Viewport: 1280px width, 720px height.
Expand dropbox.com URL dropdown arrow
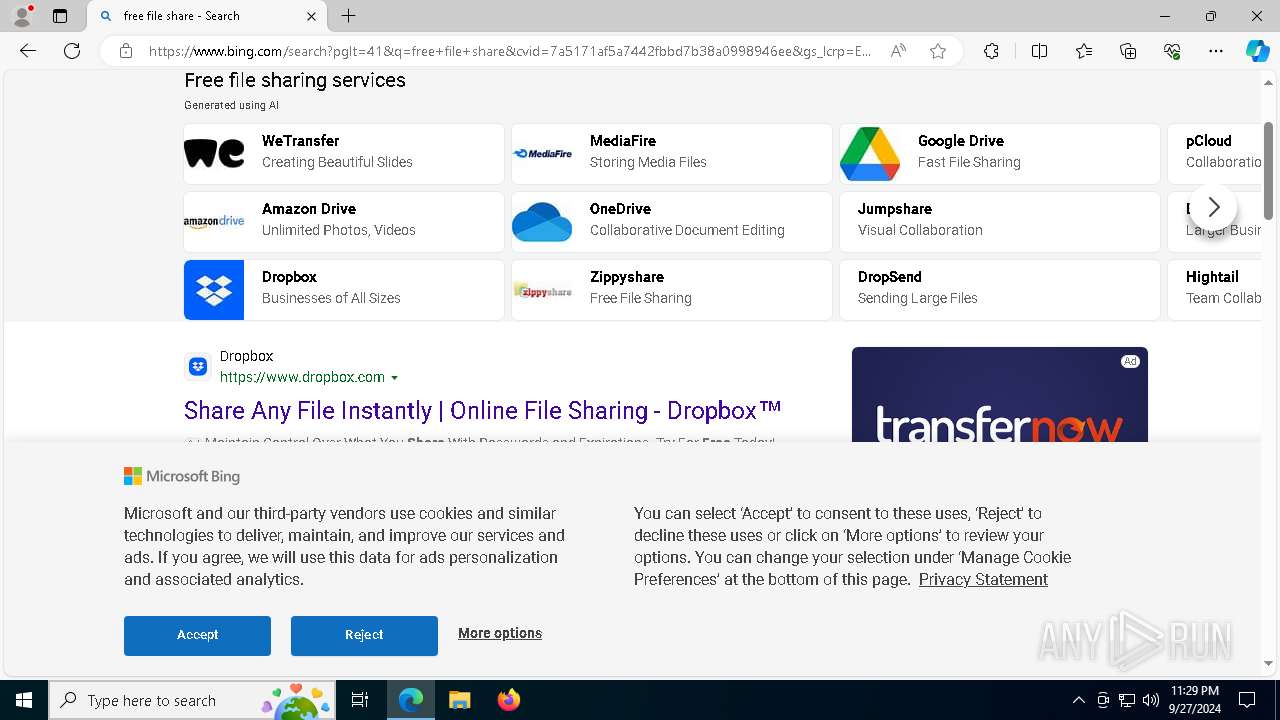tap(394, 378)
